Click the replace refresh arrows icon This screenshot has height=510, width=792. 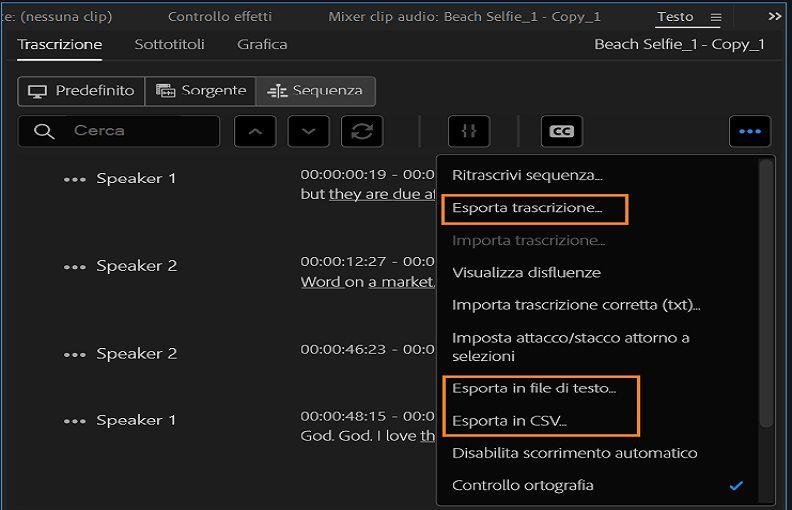coord(362,131)
